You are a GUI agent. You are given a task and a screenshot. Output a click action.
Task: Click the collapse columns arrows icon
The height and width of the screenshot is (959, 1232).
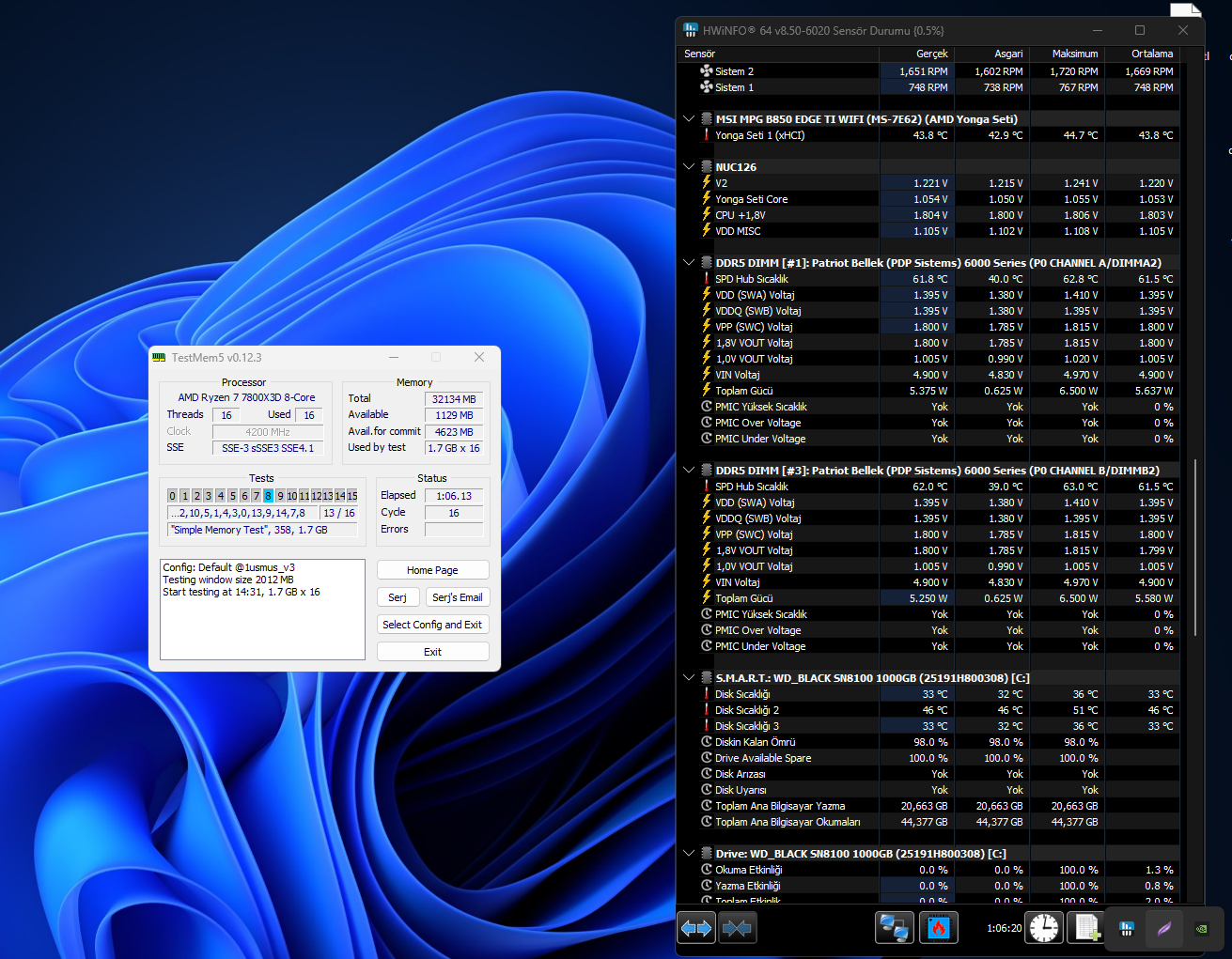click(x=738, y=928)
